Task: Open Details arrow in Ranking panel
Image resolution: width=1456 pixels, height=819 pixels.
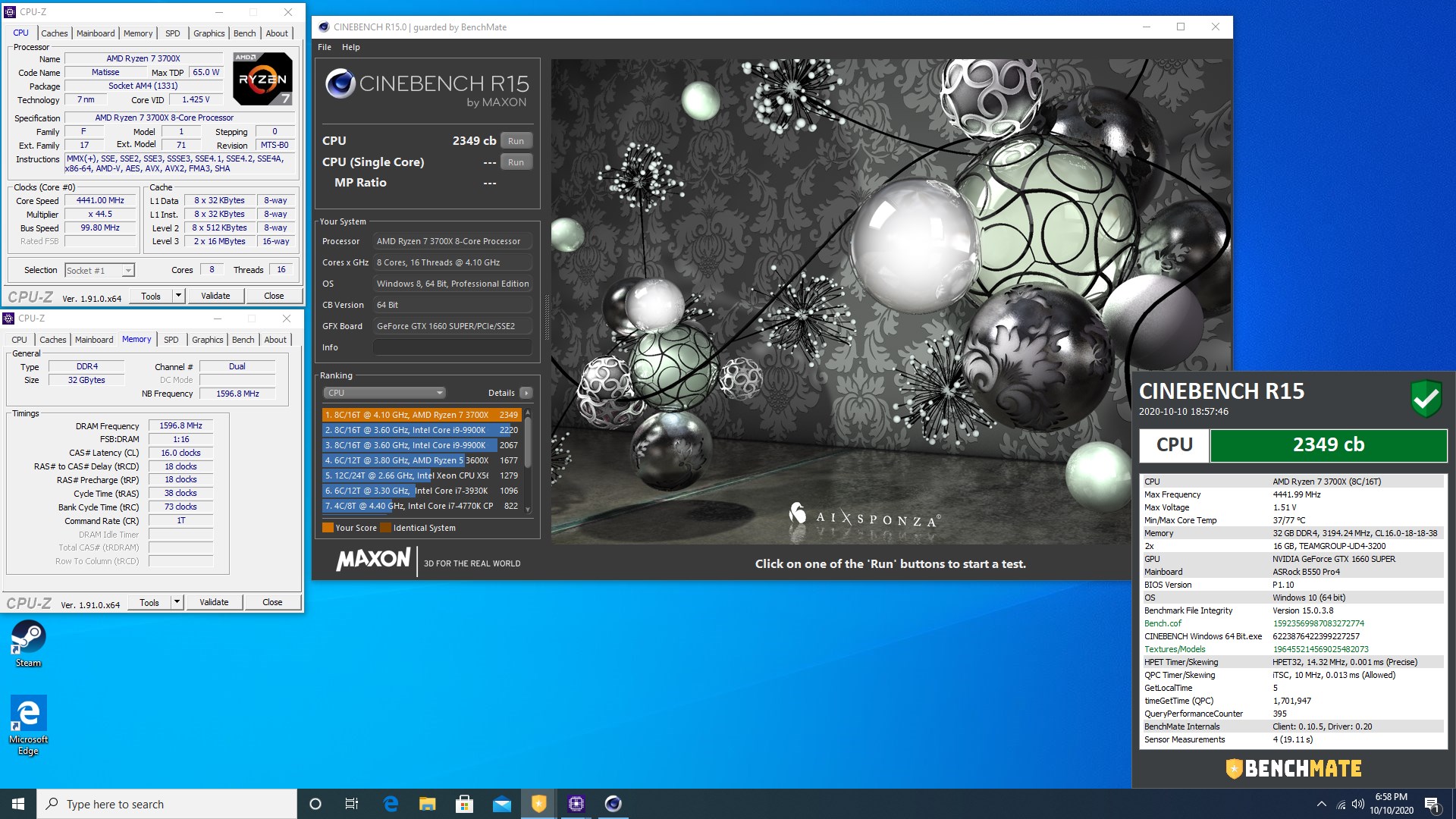Action: click(x=526, y=393)
